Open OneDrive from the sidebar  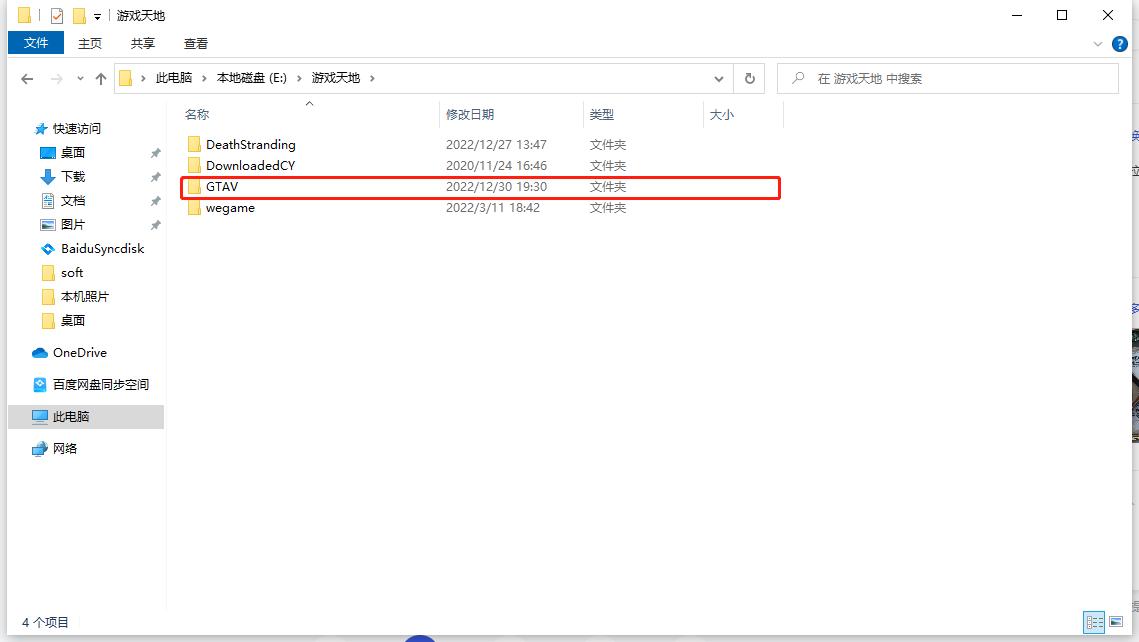coord(77,352)
